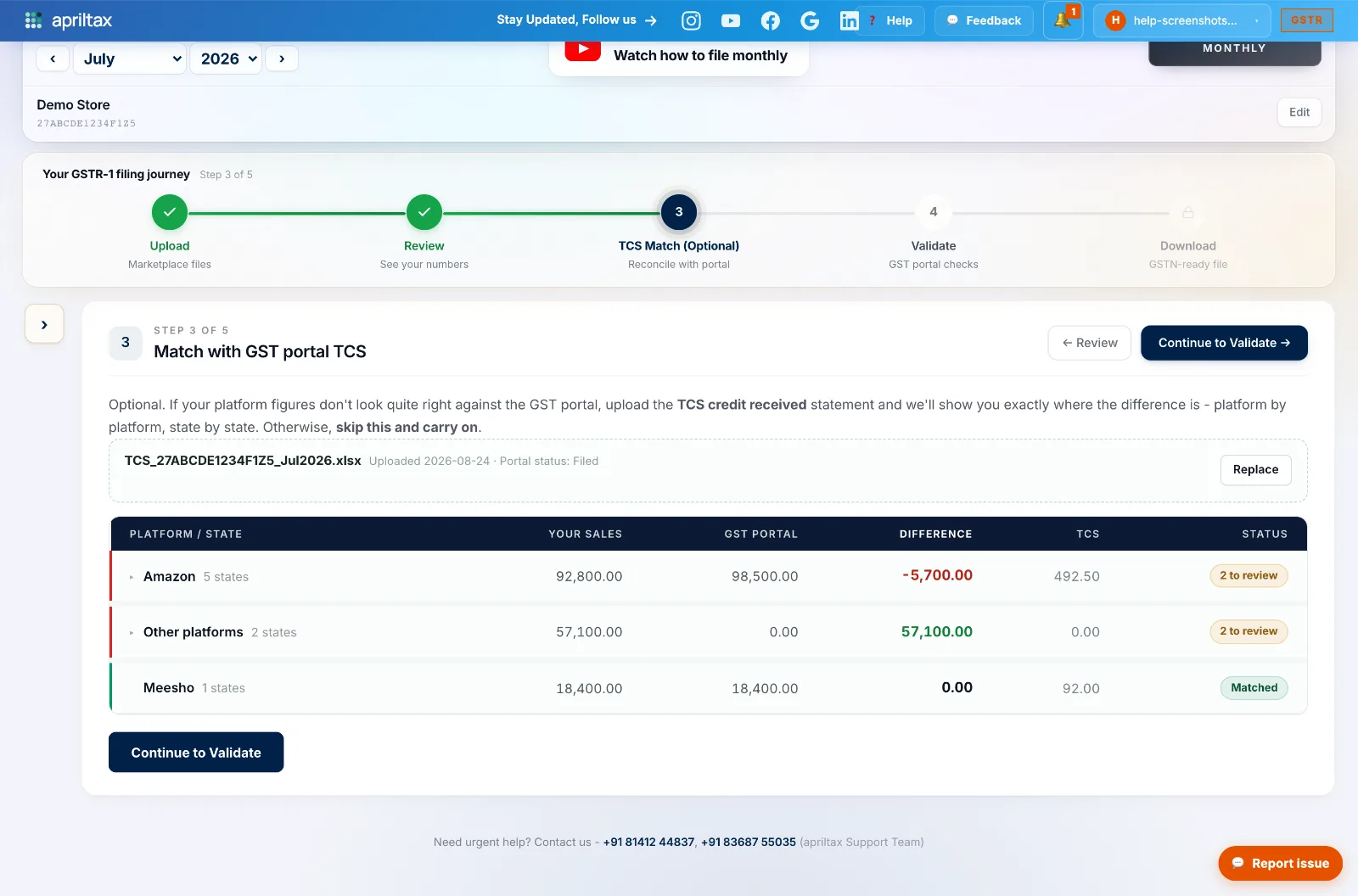Click the Upload step label
Viewport: 1358px width, 896px height.
click(170, 246)
